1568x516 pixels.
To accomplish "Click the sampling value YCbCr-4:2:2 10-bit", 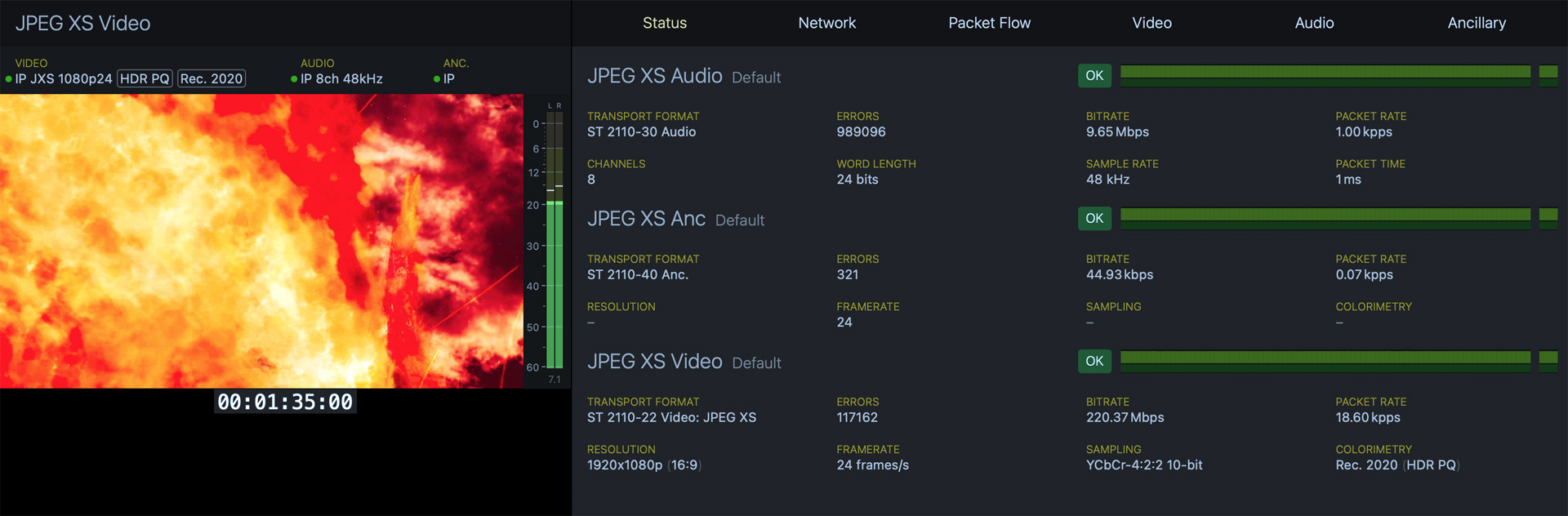I will point(1144,465).
